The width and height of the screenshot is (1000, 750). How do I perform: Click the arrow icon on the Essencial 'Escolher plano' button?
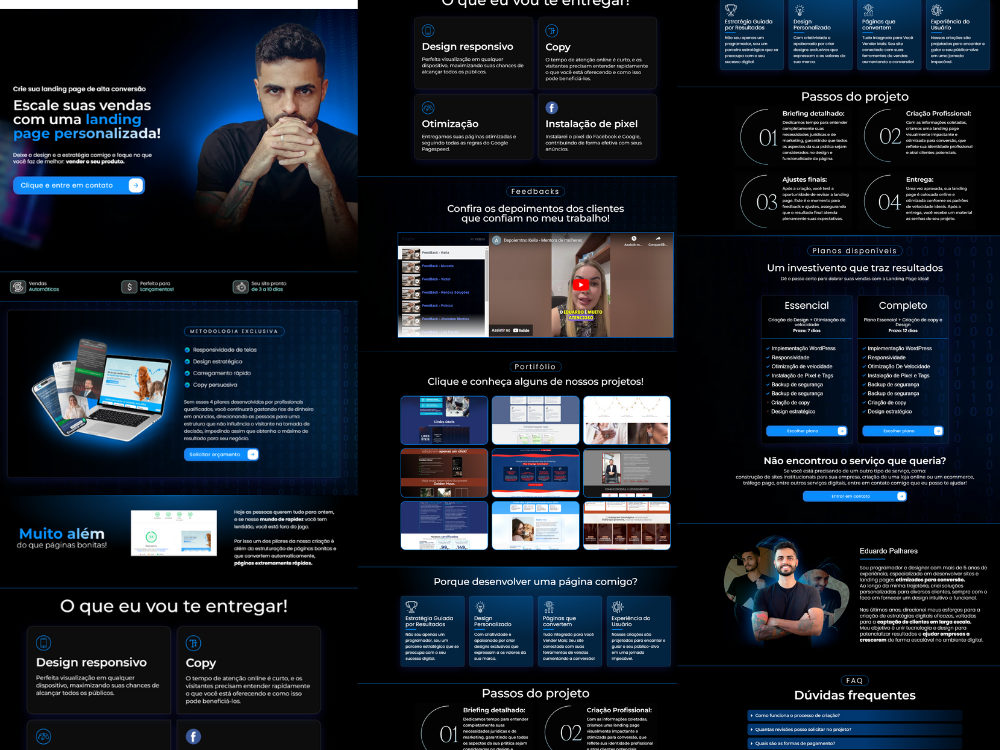pyautogui.click(x=842, y=431)
